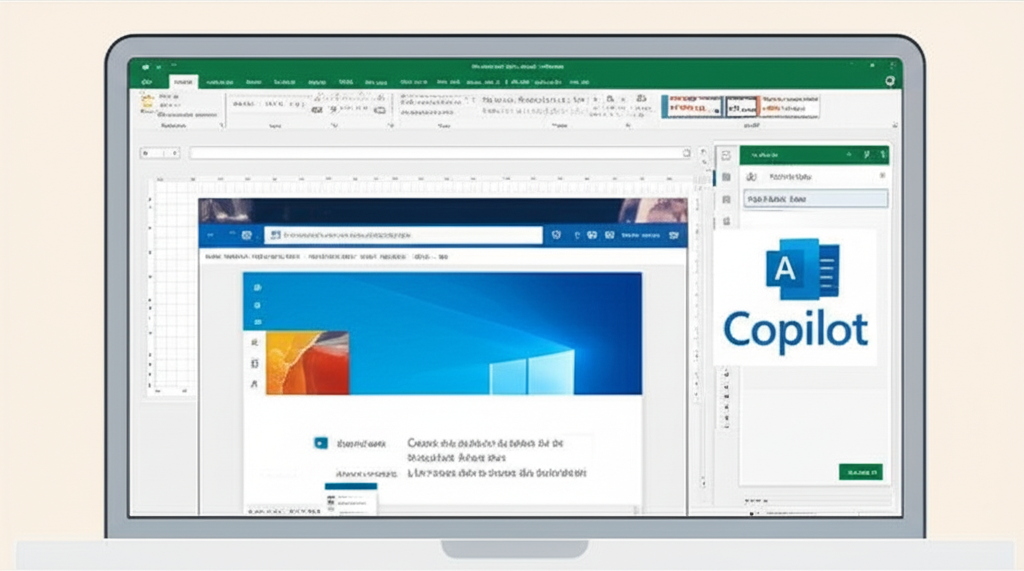Screen dimensions: 1024x571
Task: Click the topmost icon in side pane strip
Action: coord(726,155)
